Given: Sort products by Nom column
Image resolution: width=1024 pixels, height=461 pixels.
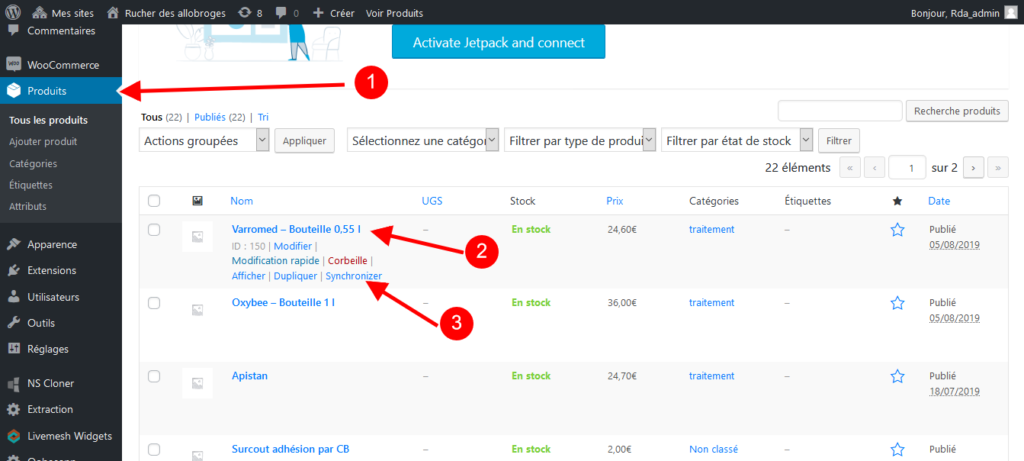Looking at the screenshot, I should [242, 201].
